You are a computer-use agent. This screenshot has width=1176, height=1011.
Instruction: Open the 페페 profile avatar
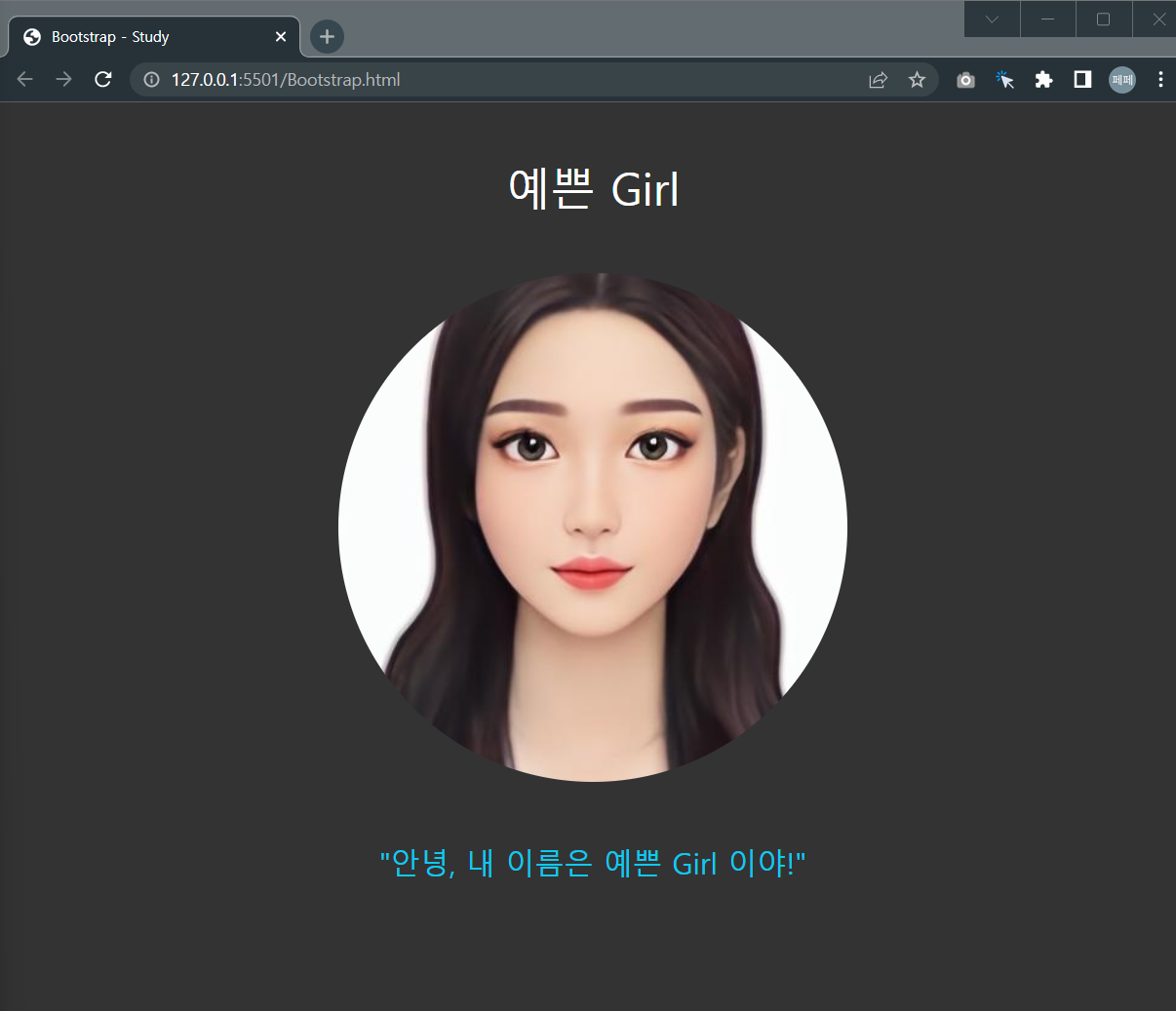[x=1121, y=80]
